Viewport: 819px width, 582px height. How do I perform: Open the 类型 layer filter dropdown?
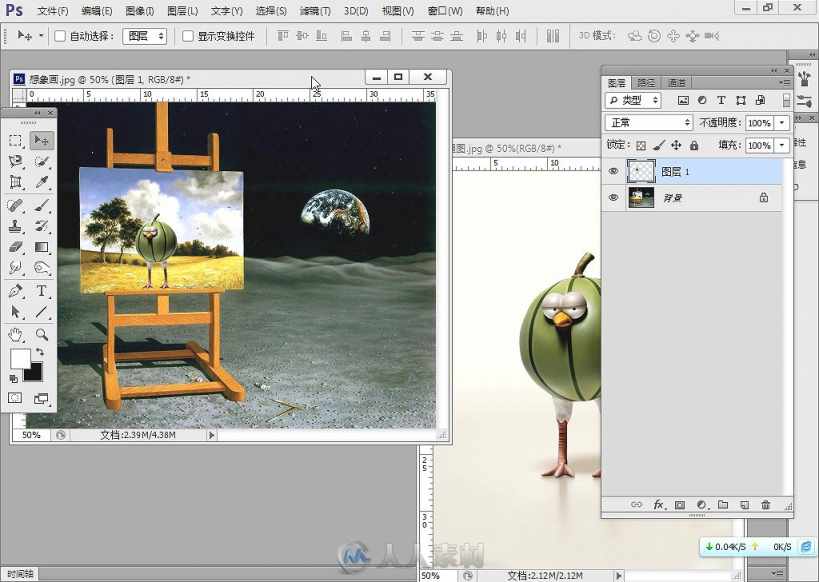634,100
